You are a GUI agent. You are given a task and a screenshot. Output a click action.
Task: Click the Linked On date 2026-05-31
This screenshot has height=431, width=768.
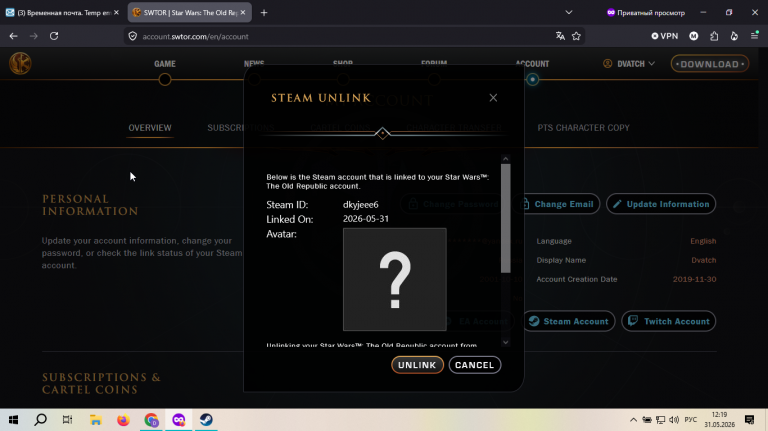(366, 219)
